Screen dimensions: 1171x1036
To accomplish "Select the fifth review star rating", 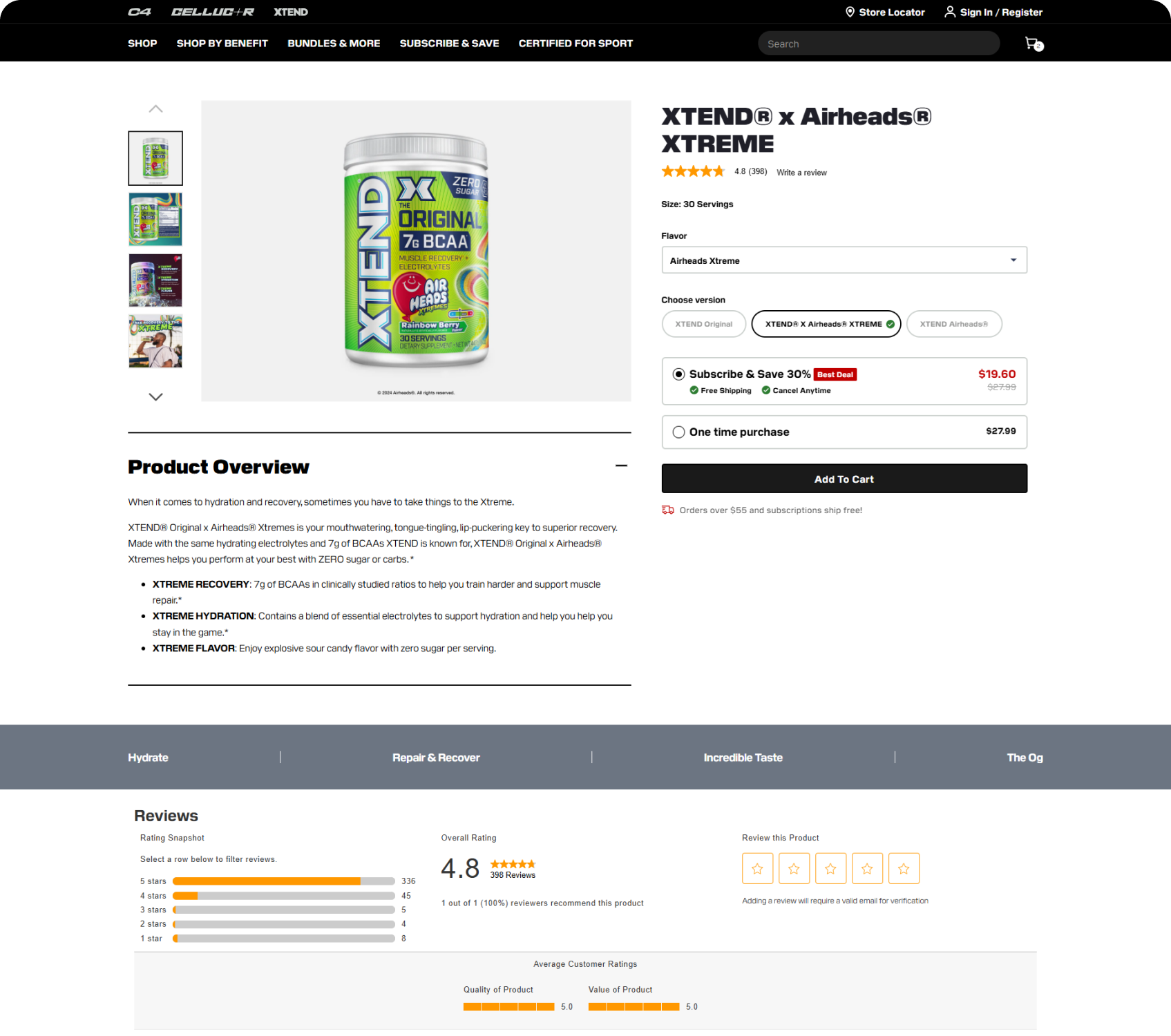I will (904, 868).
